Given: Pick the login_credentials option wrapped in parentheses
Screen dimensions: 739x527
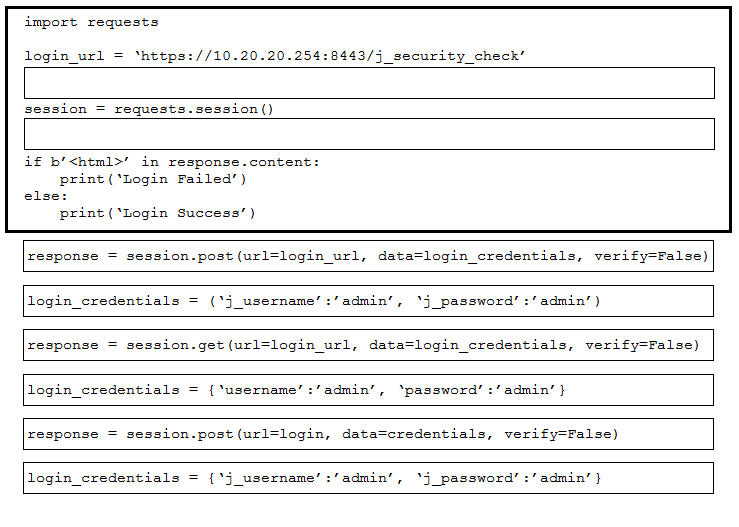Looking at the screenshot, I should tap(368, 301).
